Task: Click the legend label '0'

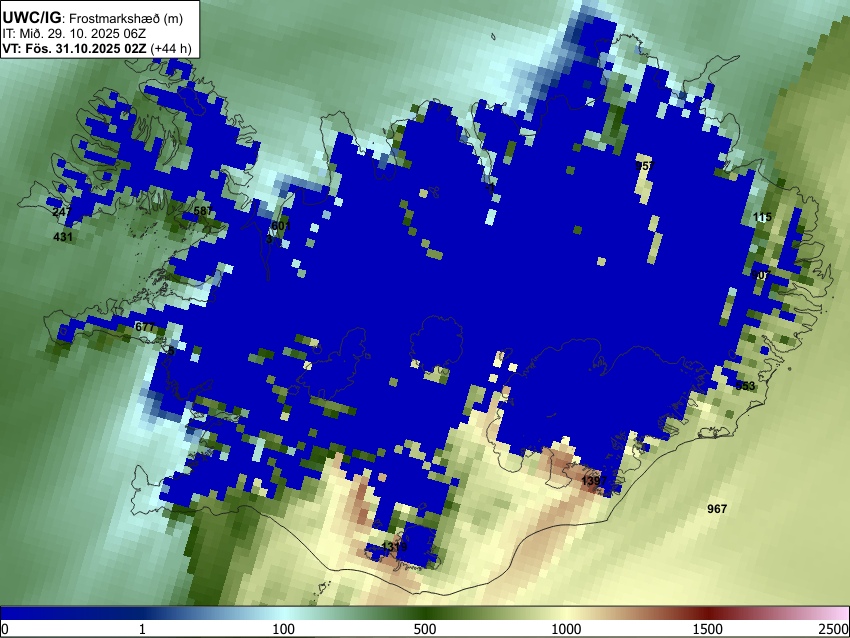Action: pos(5,629)
